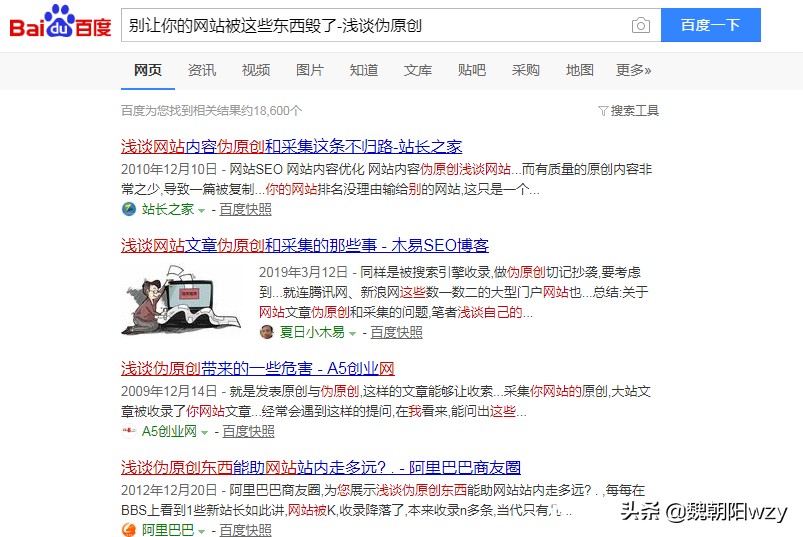Switch to the 采购 tab
This screenshot has height=537, width=803.
pyautogui.click(x=525, y=70)
